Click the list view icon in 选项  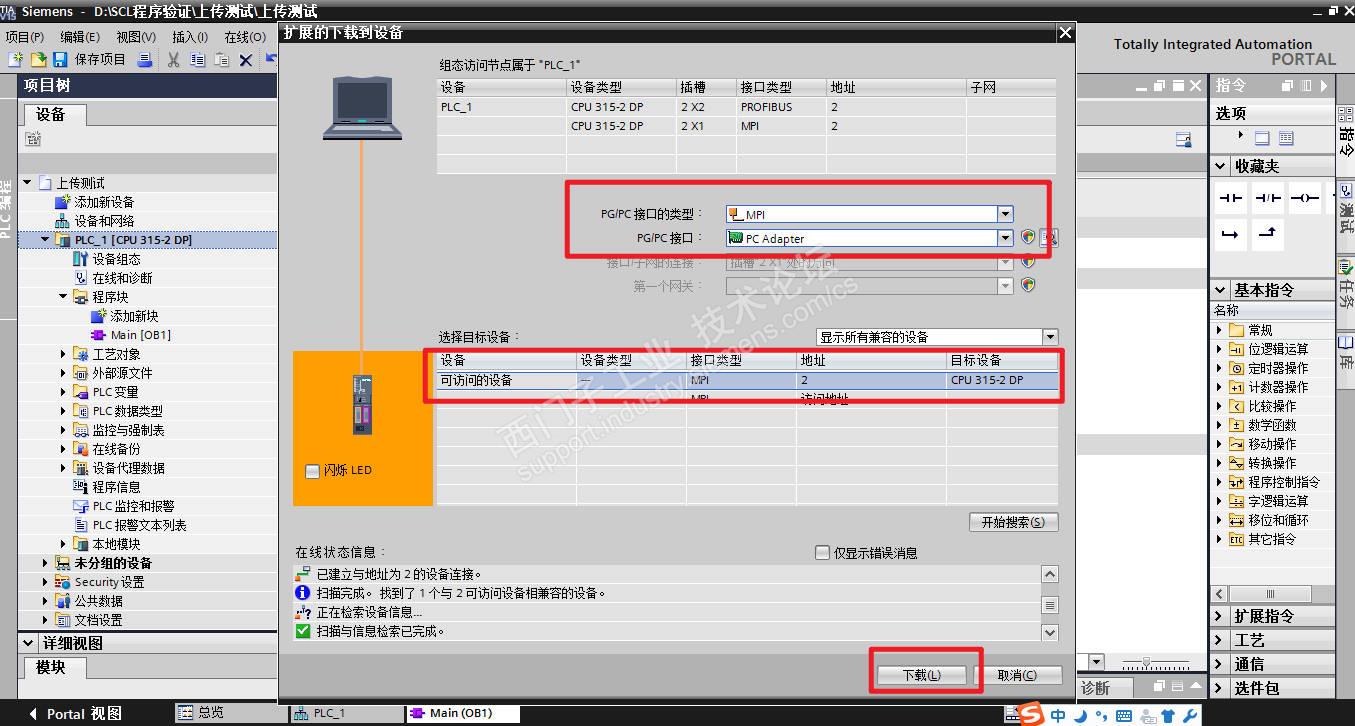(x=1286, y=138)
